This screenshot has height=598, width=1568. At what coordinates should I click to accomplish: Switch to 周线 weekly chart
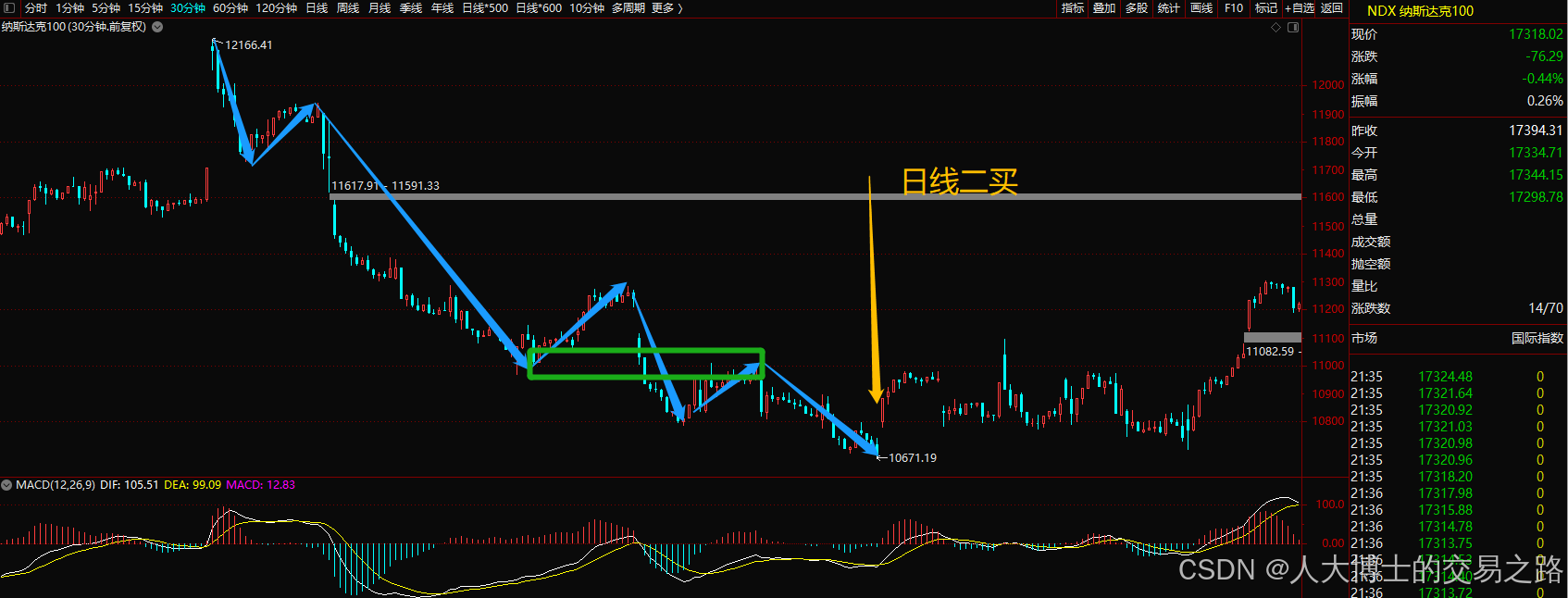(348, 8)
